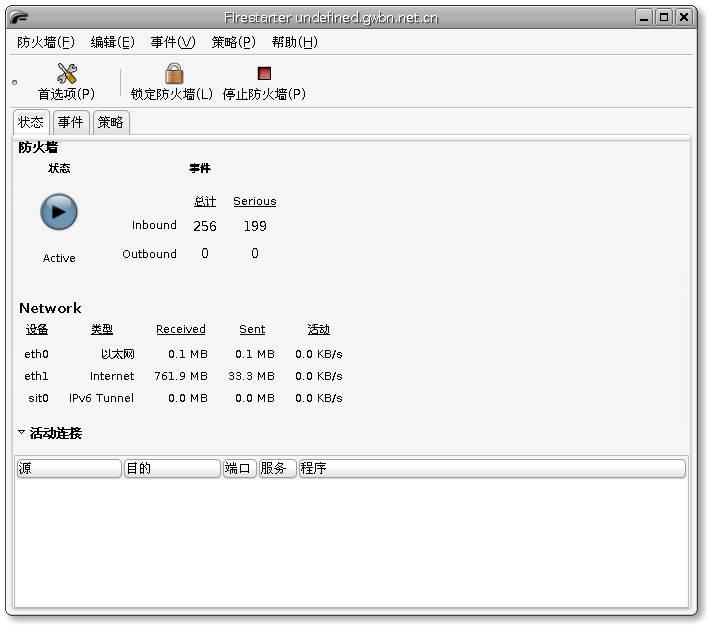
Task: Open the 帮助(H) menu
Action: (x=295, y=42)
